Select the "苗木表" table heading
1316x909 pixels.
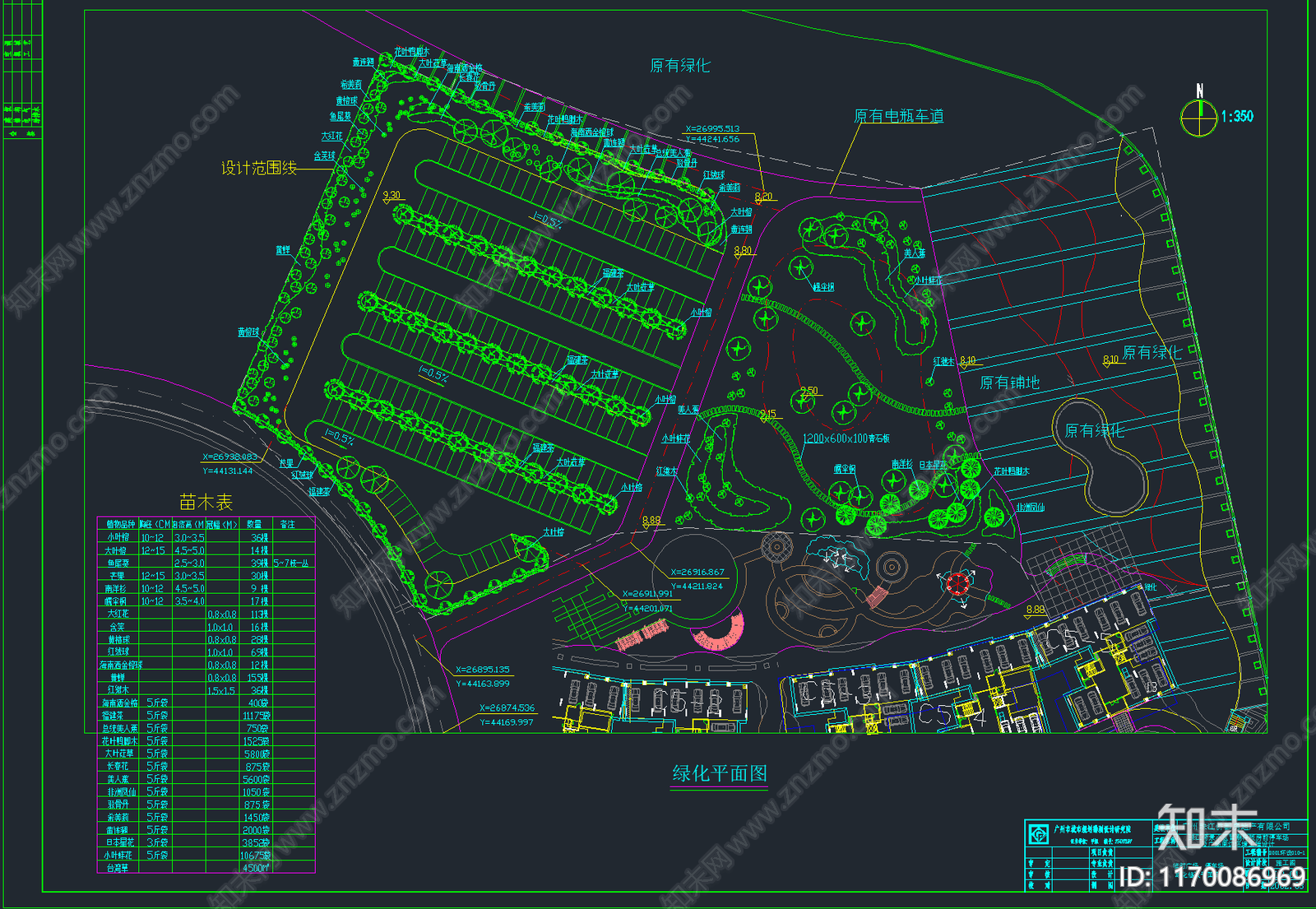(206, 502)
